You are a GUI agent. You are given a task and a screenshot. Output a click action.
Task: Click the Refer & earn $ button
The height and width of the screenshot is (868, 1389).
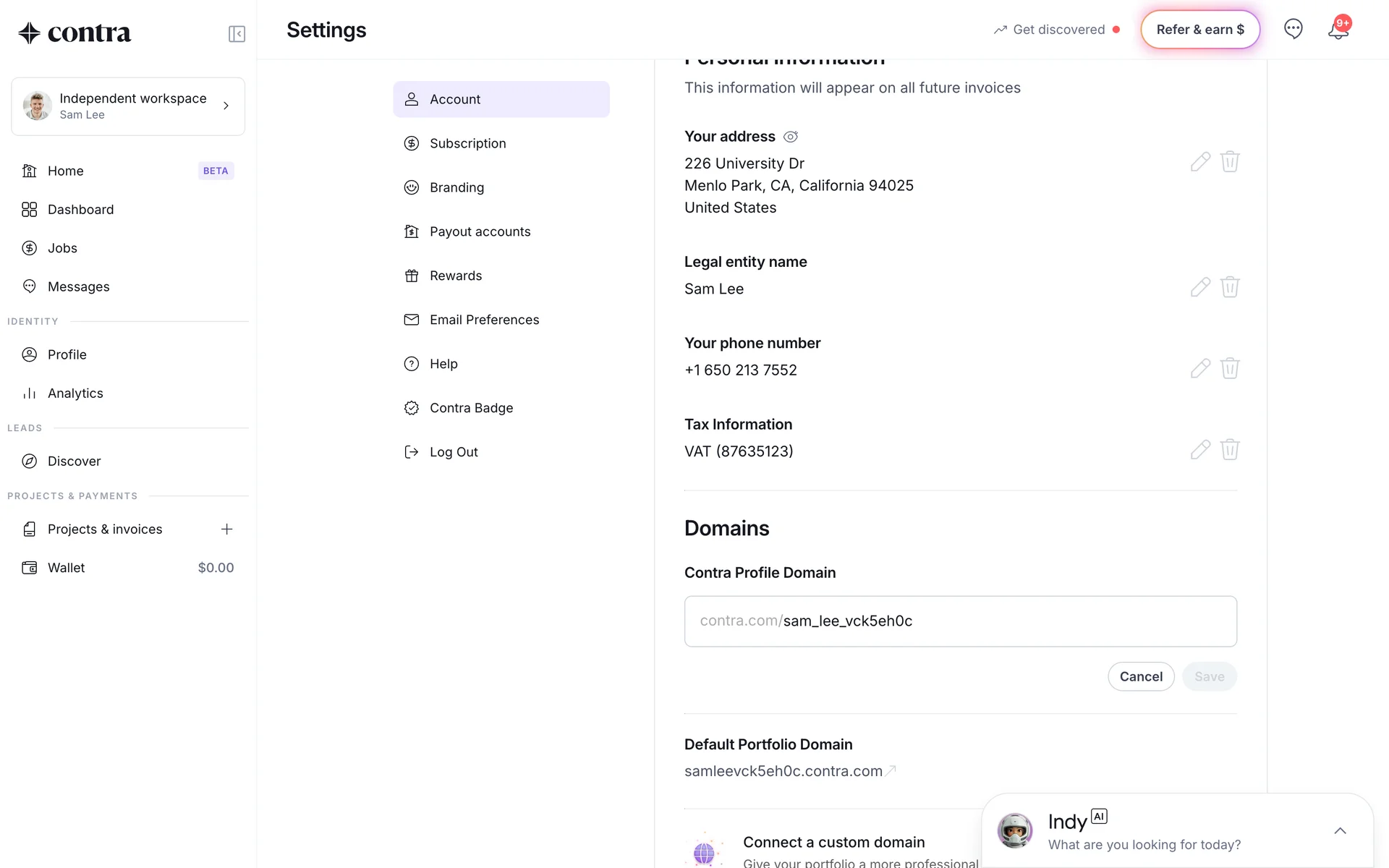click(1199, 30)
